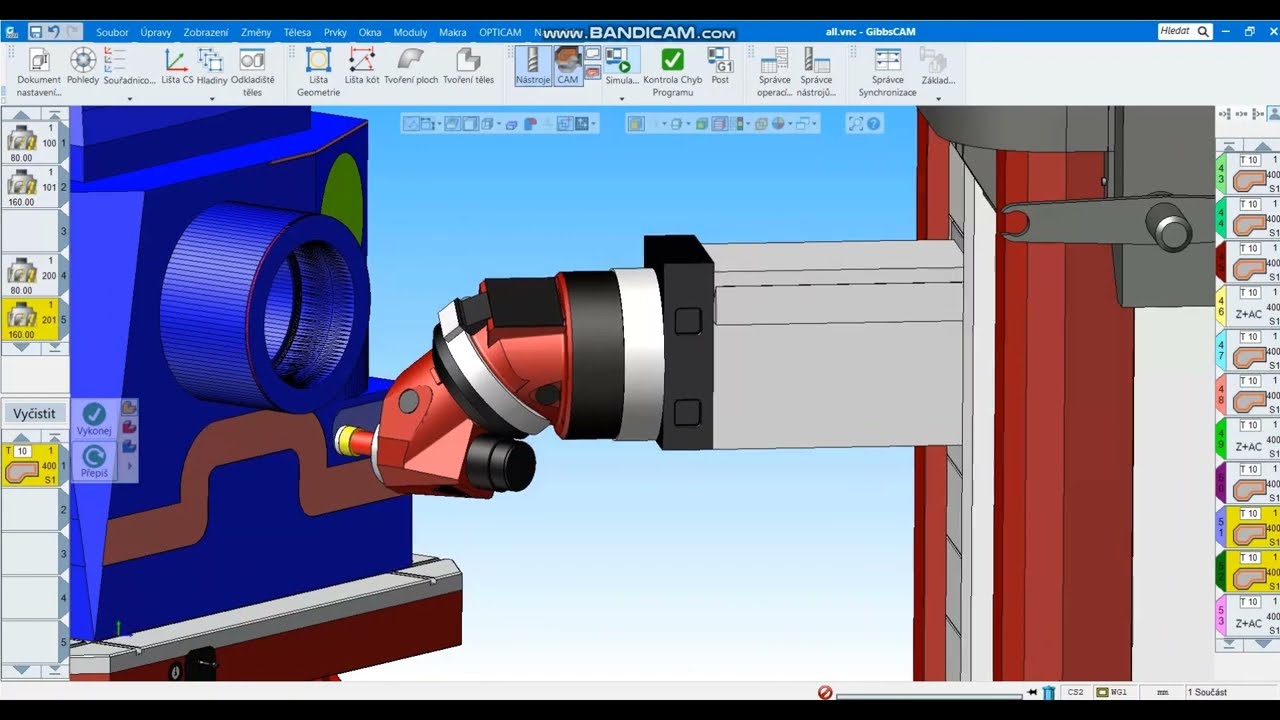The height and width of the screenshot is (720, 1280).
Task: Open the Pohledy views tool
Action: [83, 66]
